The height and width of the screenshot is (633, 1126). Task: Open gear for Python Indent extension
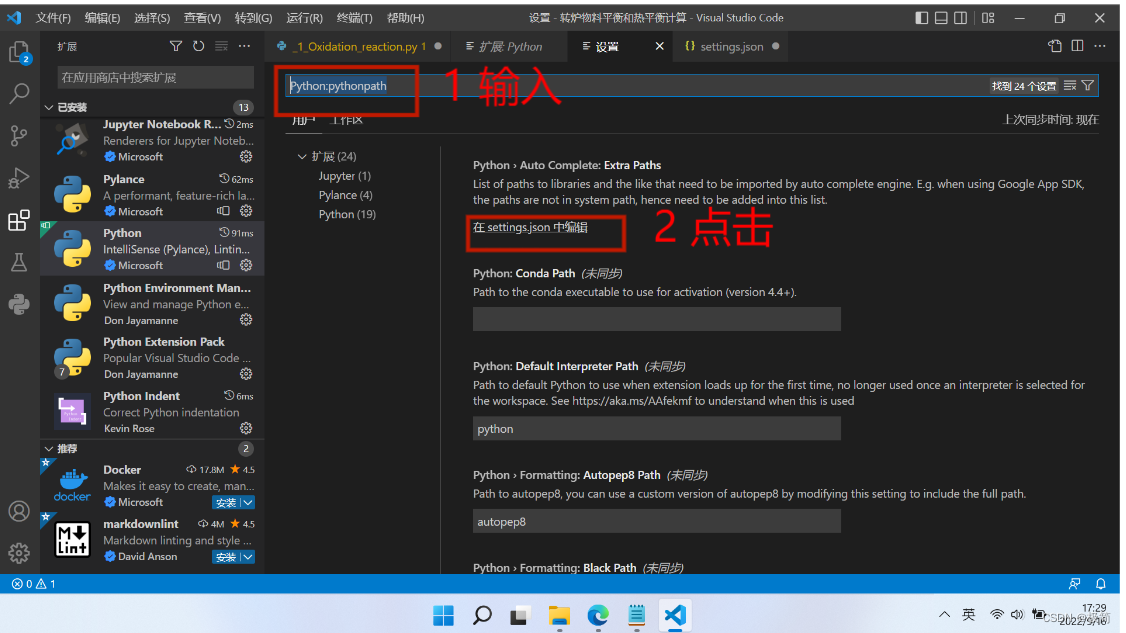(246, 428)
